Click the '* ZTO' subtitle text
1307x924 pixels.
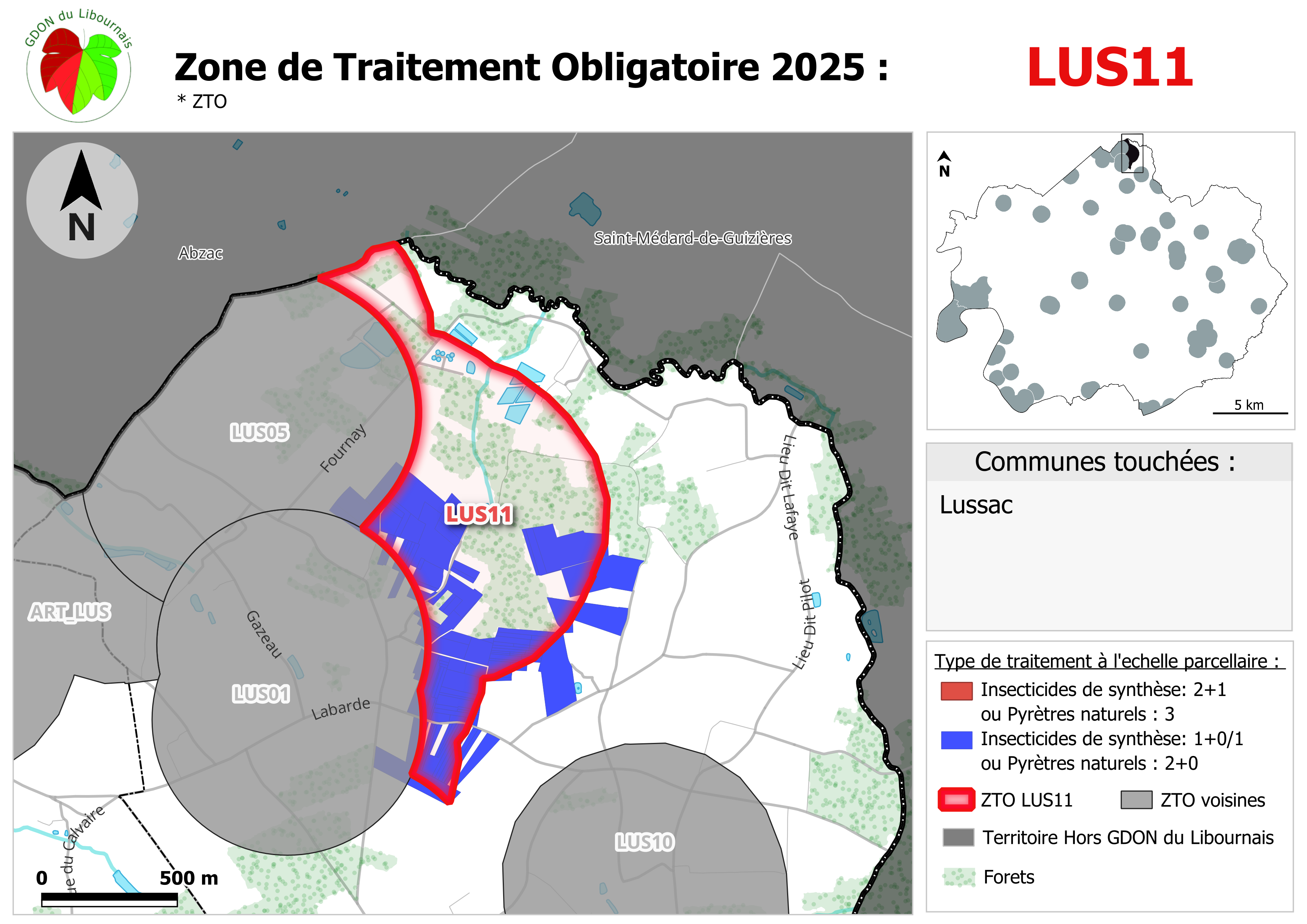202,101
